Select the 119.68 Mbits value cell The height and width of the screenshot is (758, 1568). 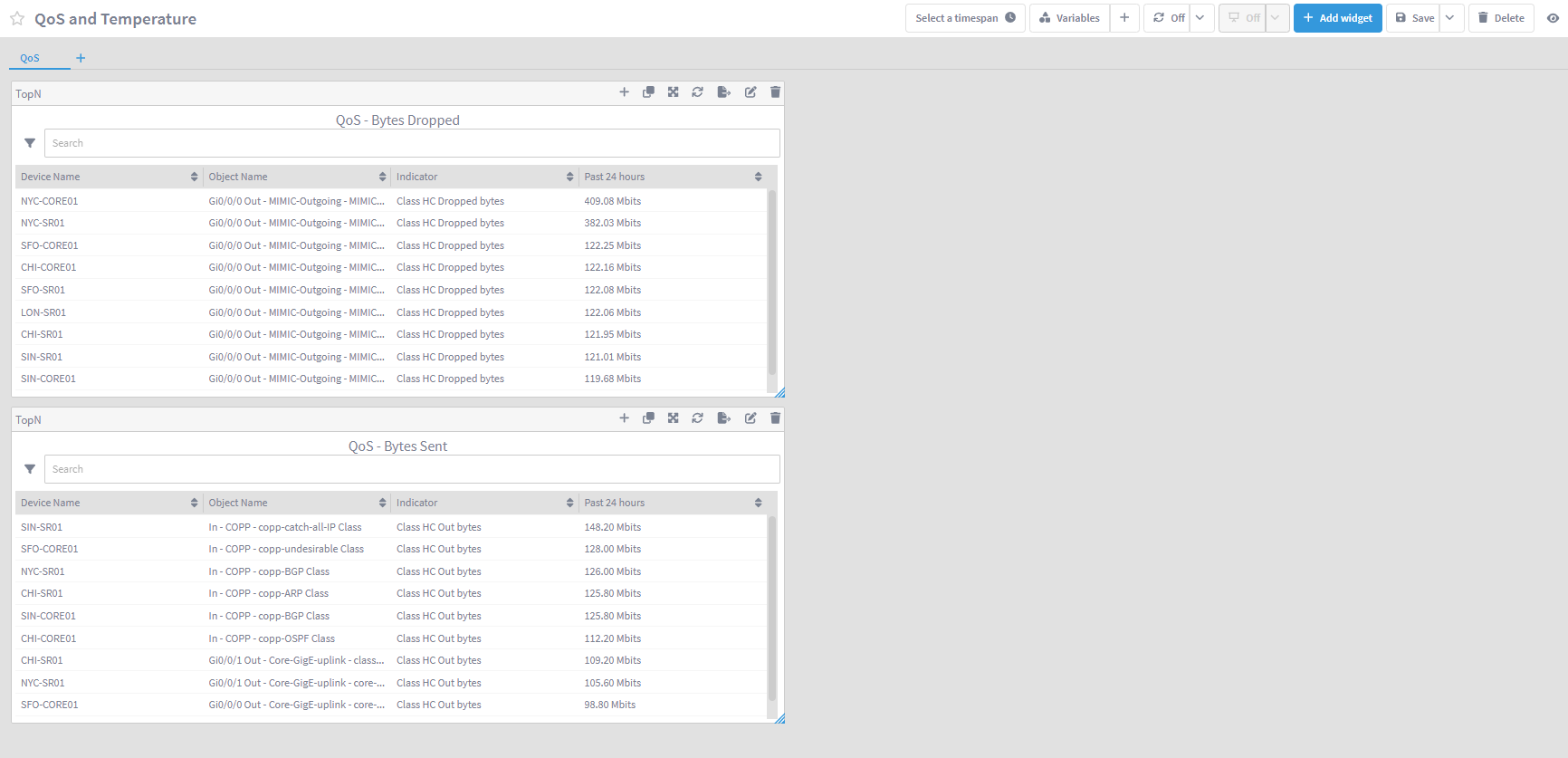point(612,379)
